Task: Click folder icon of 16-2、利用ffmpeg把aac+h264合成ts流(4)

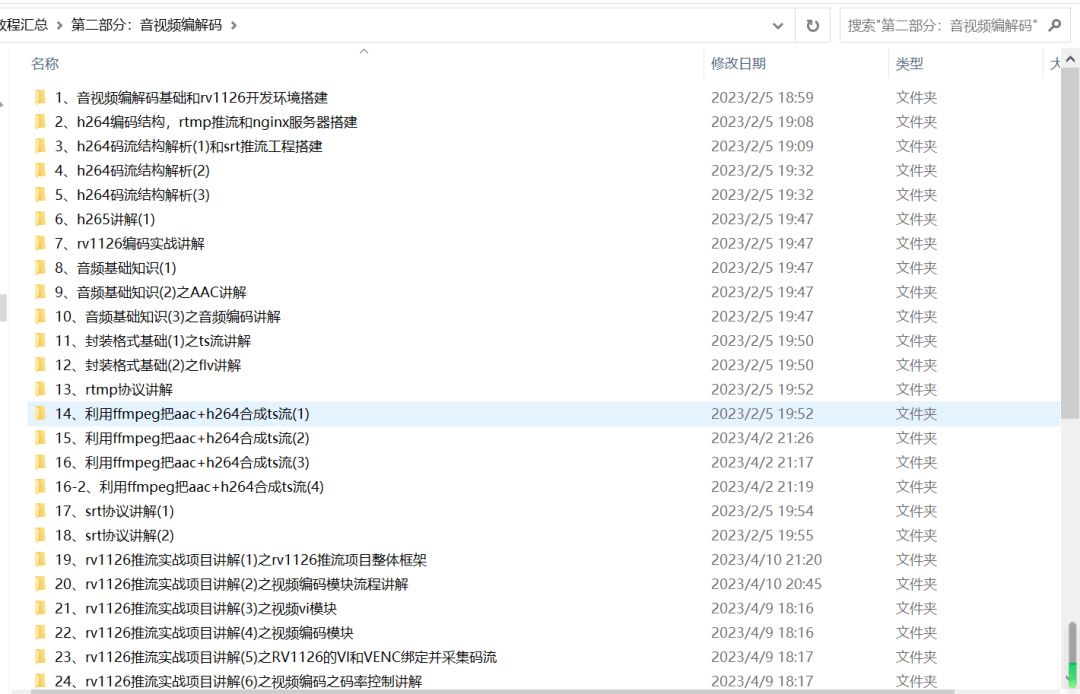Action: 41,487
